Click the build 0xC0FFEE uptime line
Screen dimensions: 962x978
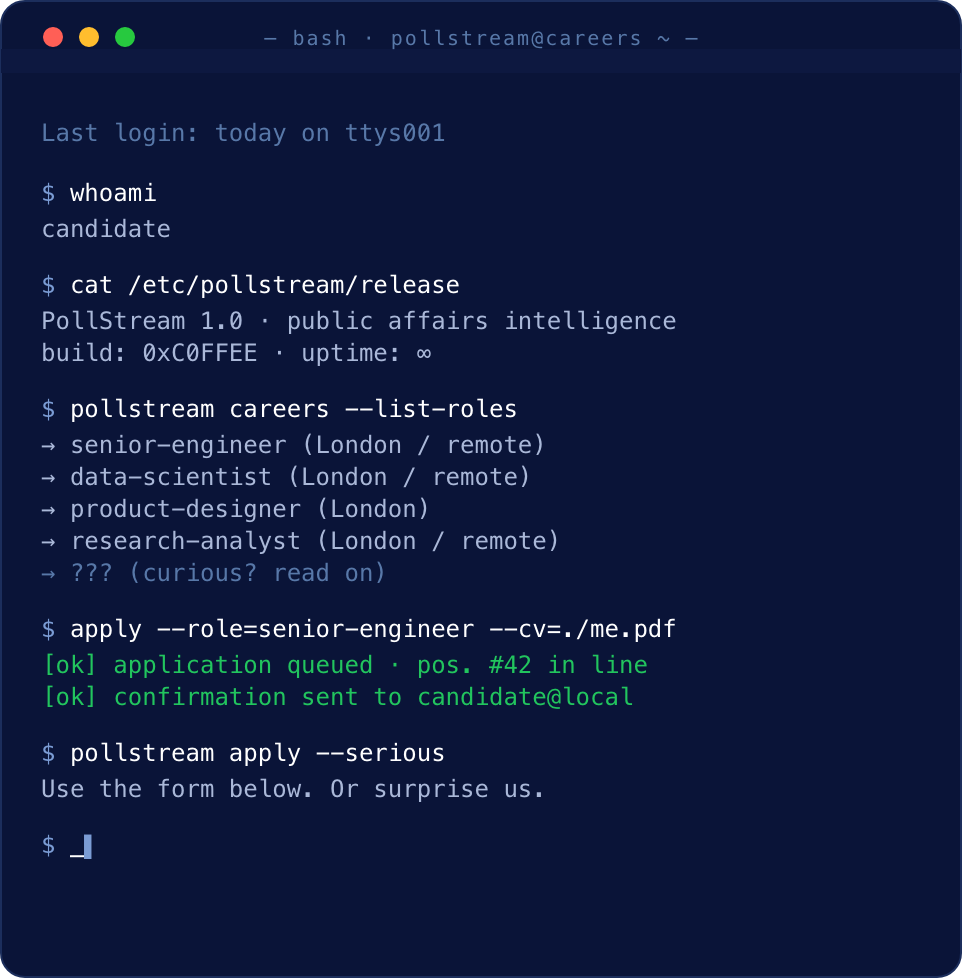(236, 353)
